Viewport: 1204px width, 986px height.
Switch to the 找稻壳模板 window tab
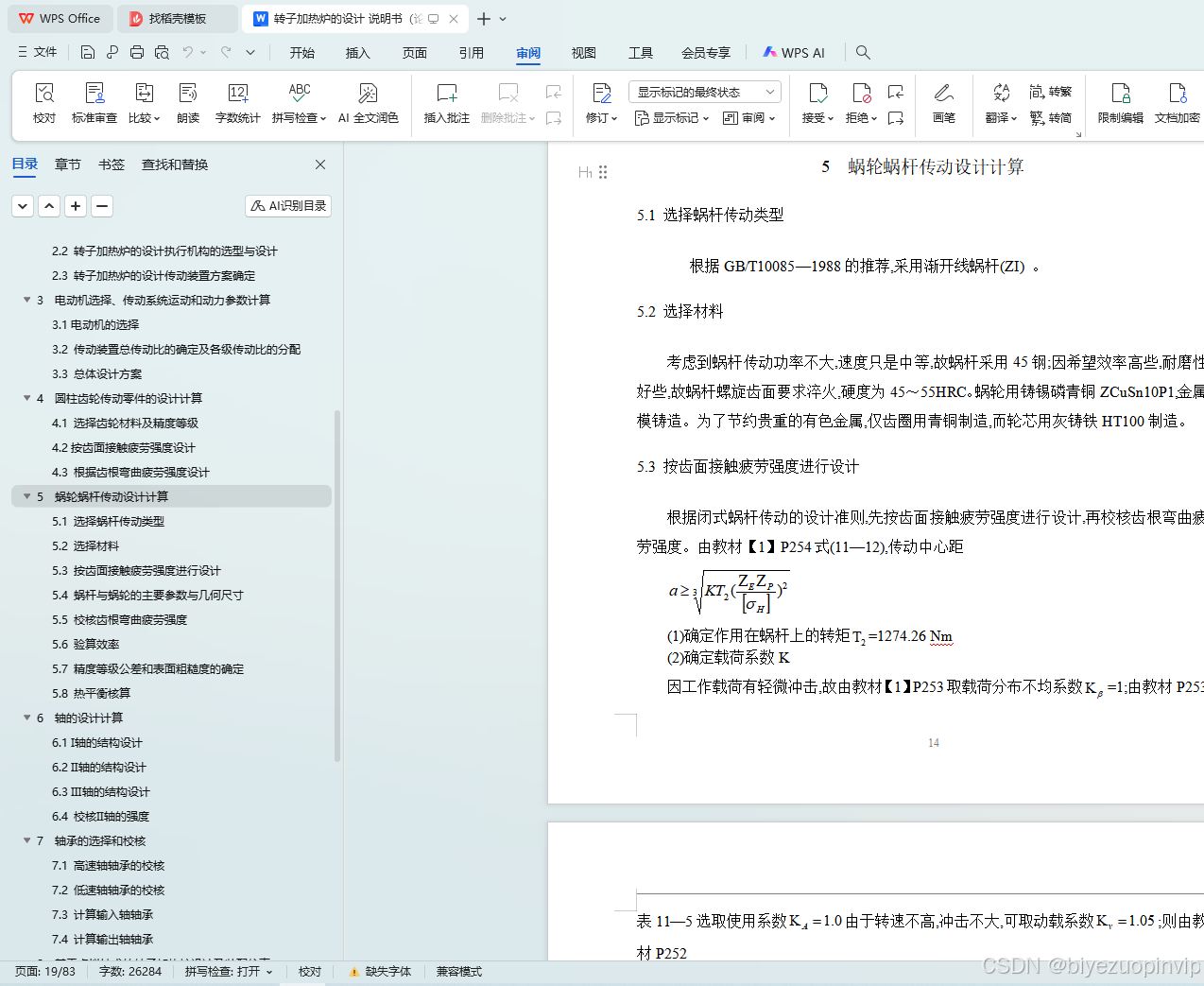179,19
